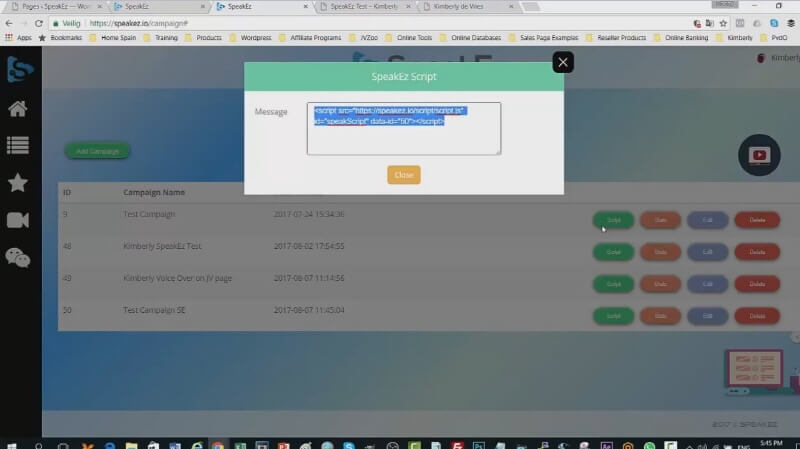Click the Kimberly user profile at top right
This screenshot has height=449, width=800.
pyautogui.click(x=778, y=58)
